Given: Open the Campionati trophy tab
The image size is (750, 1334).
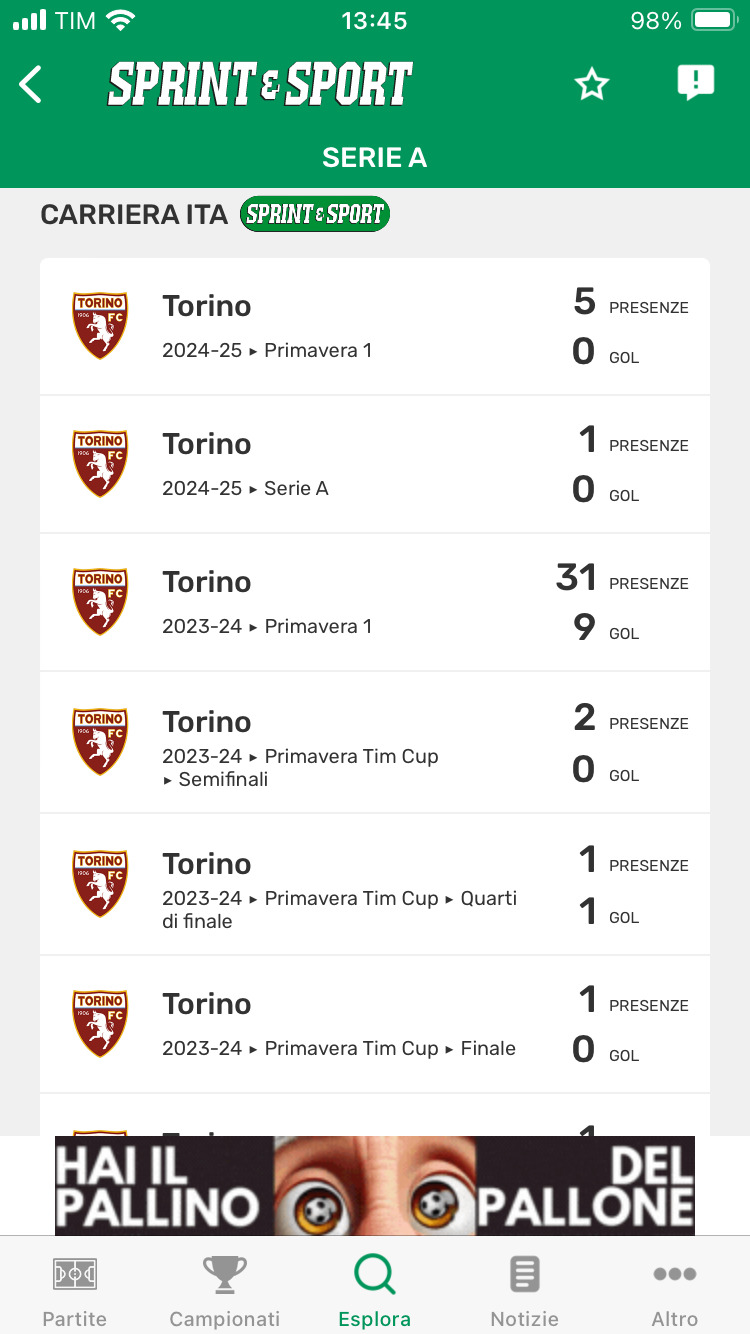Looking at the screenshot, I should 225,1292.
